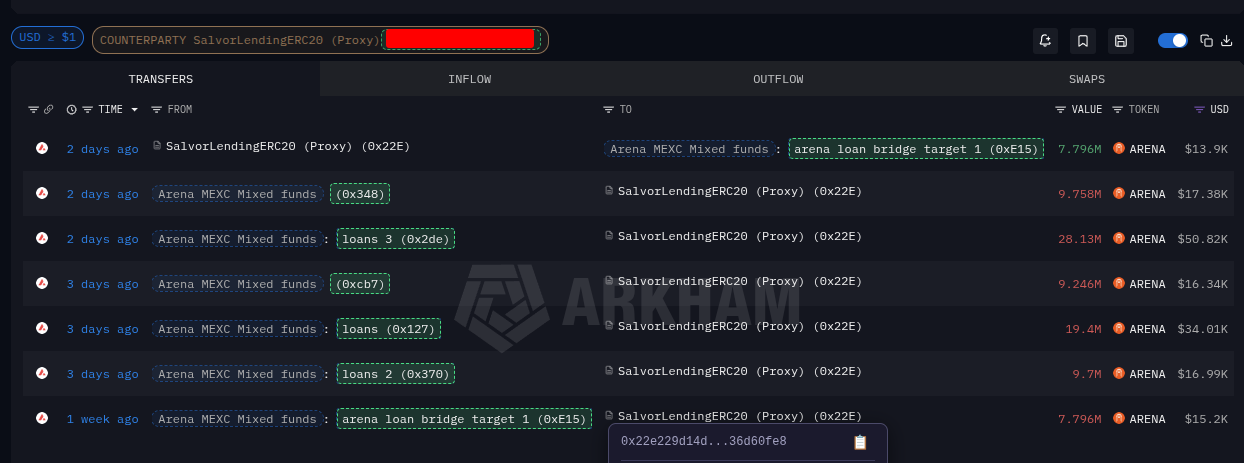Switch to the INFLOW tab
The image size is (1244, 463).
click(469, 79)
